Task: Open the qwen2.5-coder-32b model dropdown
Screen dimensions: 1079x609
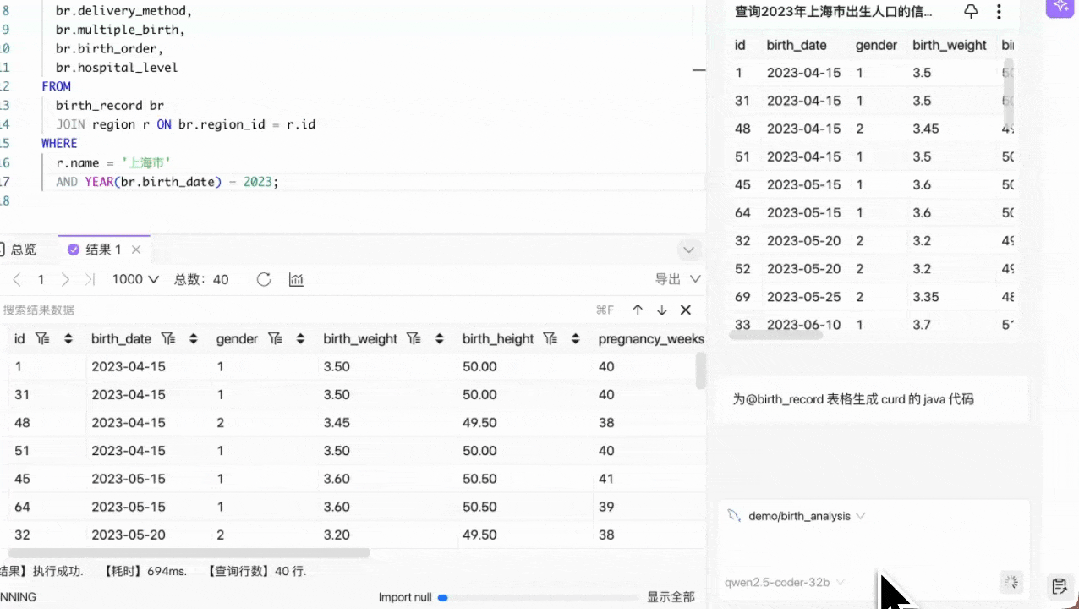Action: pyautogui.click(x=784, y=582)
